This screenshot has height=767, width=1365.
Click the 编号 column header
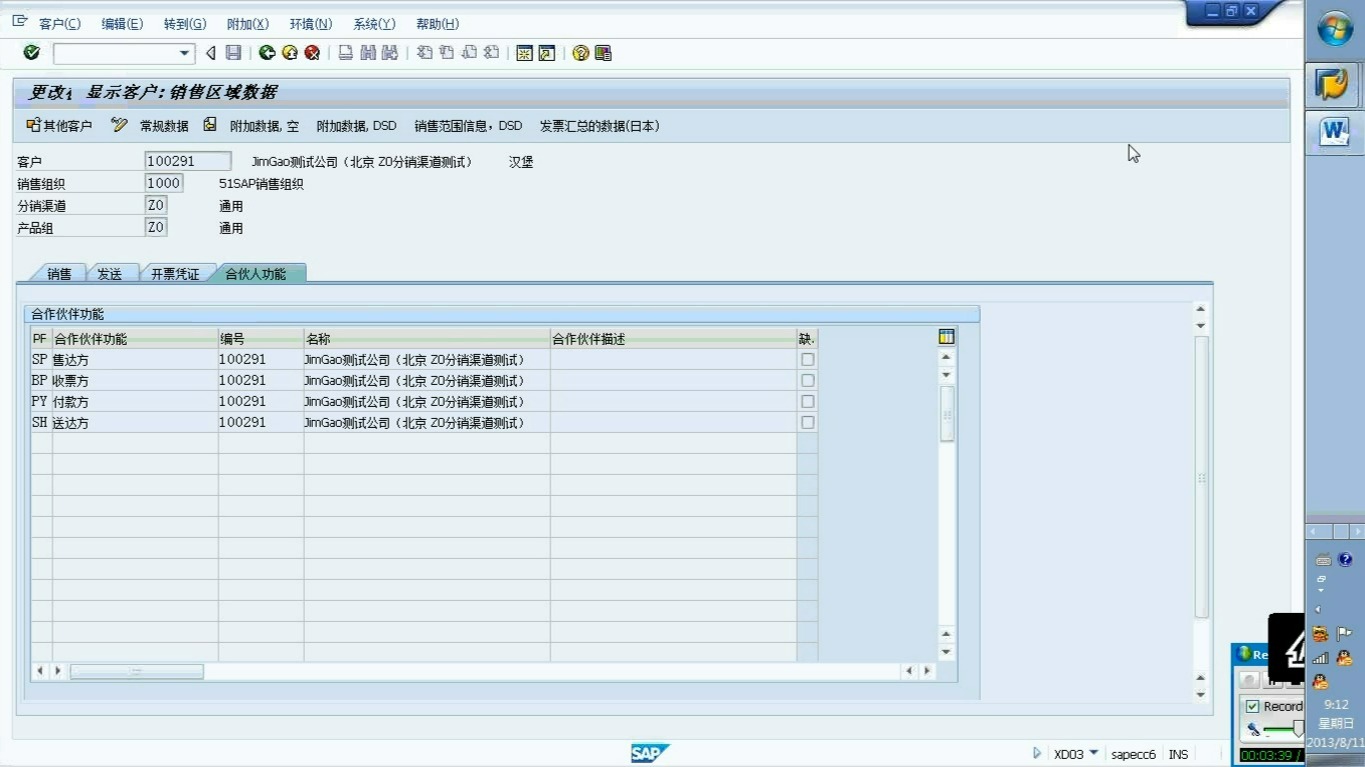[261, 338]
